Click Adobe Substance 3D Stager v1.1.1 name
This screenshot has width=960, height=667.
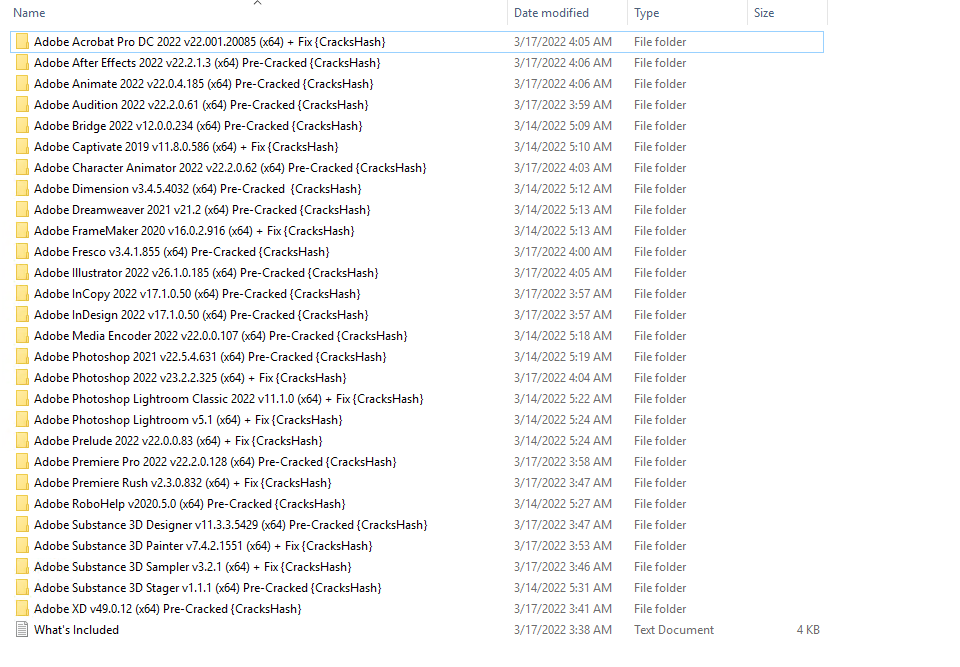(x=208, y=587)
